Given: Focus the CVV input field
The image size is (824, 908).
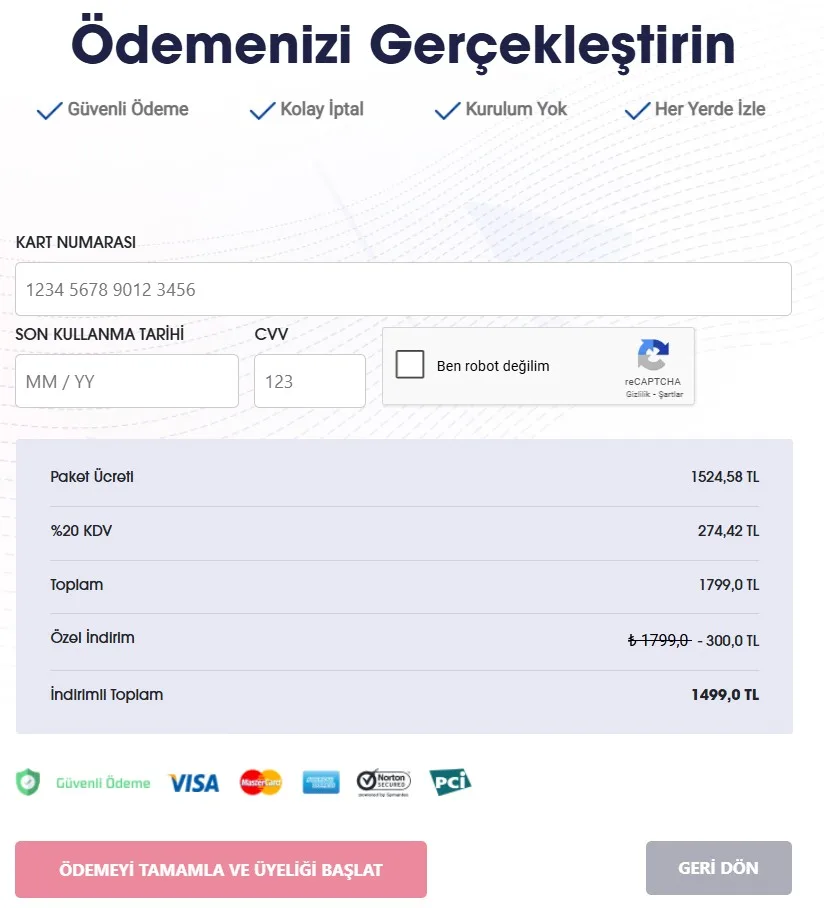Looking at the screenshot, I should [x=310, y=381].
